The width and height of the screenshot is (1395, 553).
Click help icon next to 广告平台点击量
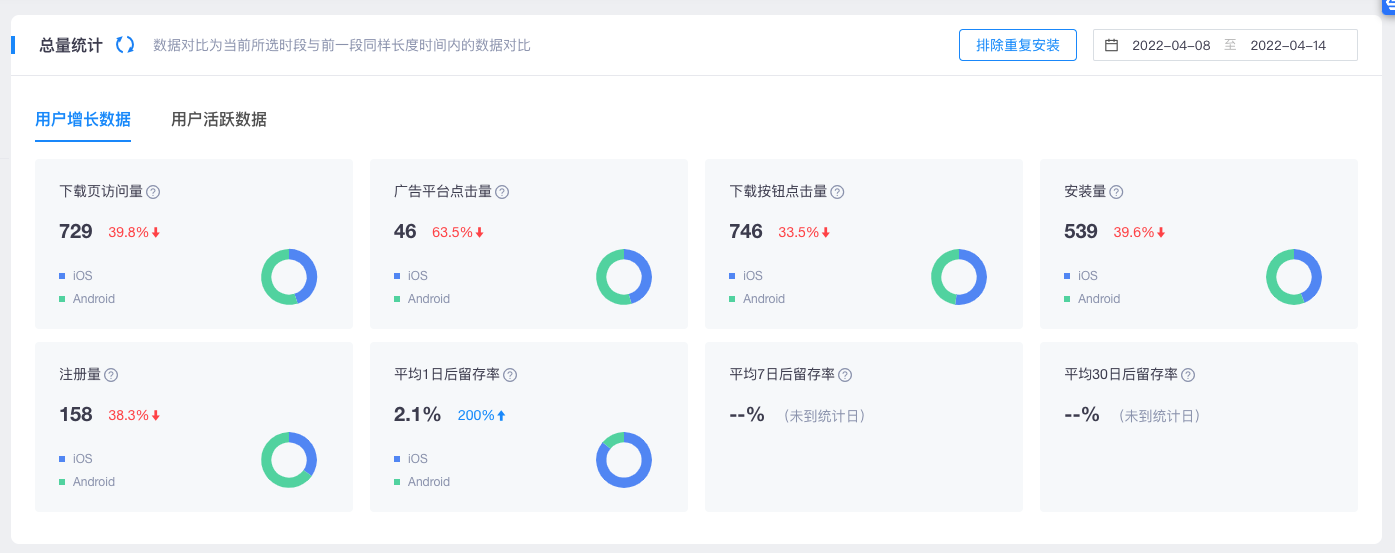pos(502,192)
